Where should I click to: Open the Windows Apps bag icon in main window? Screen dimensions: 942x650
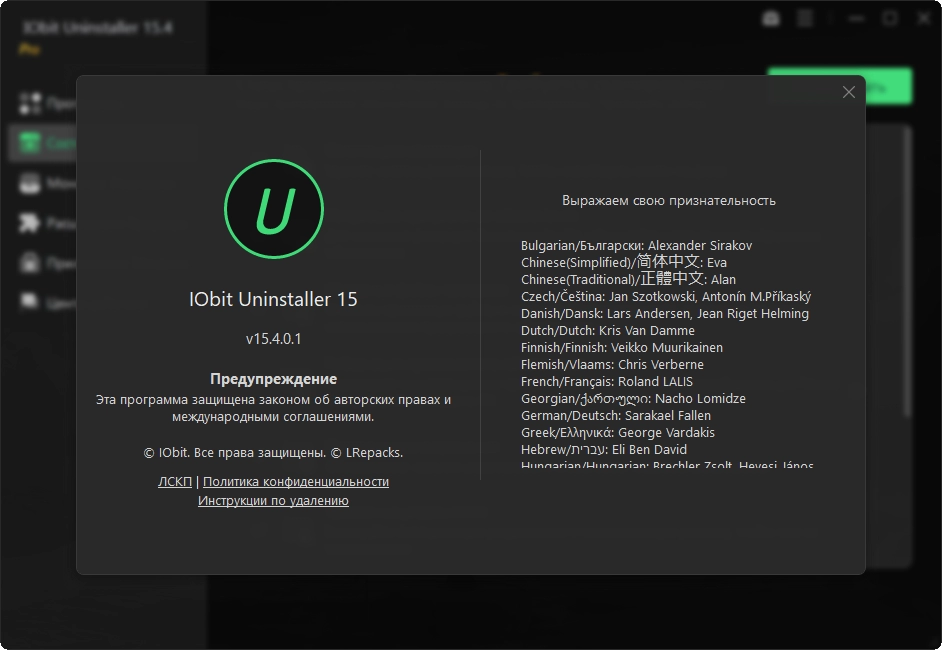tap(29, 263)
